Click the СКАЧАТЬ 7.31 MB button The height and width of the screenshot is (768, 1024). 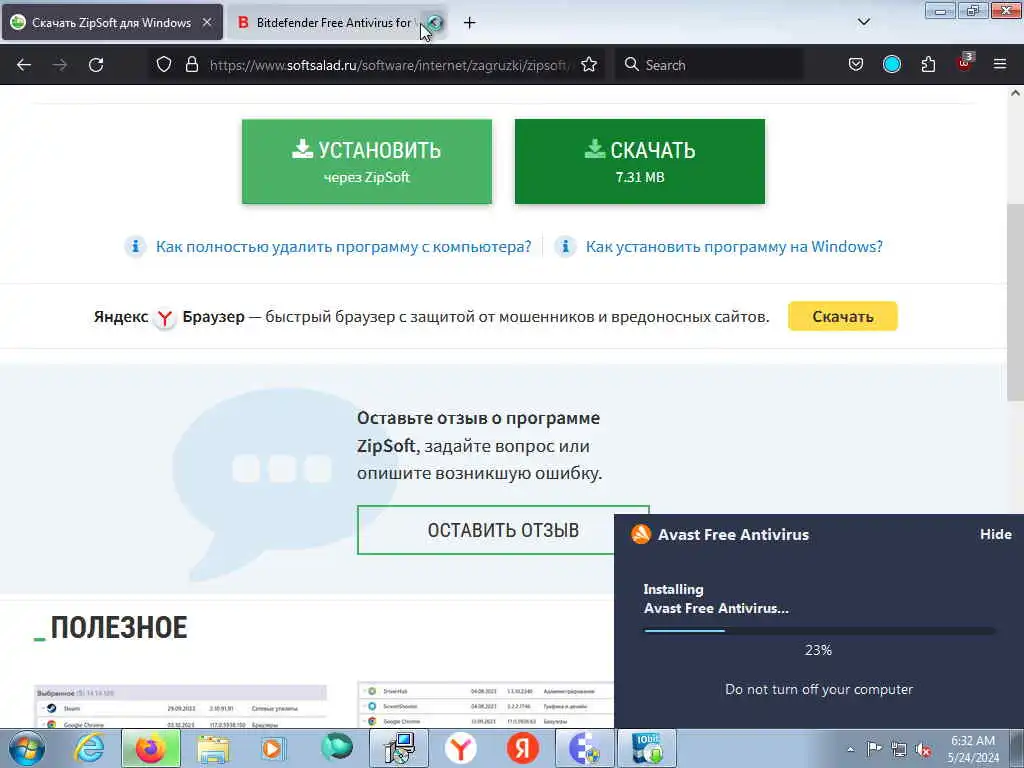click(x=639, y=161)
